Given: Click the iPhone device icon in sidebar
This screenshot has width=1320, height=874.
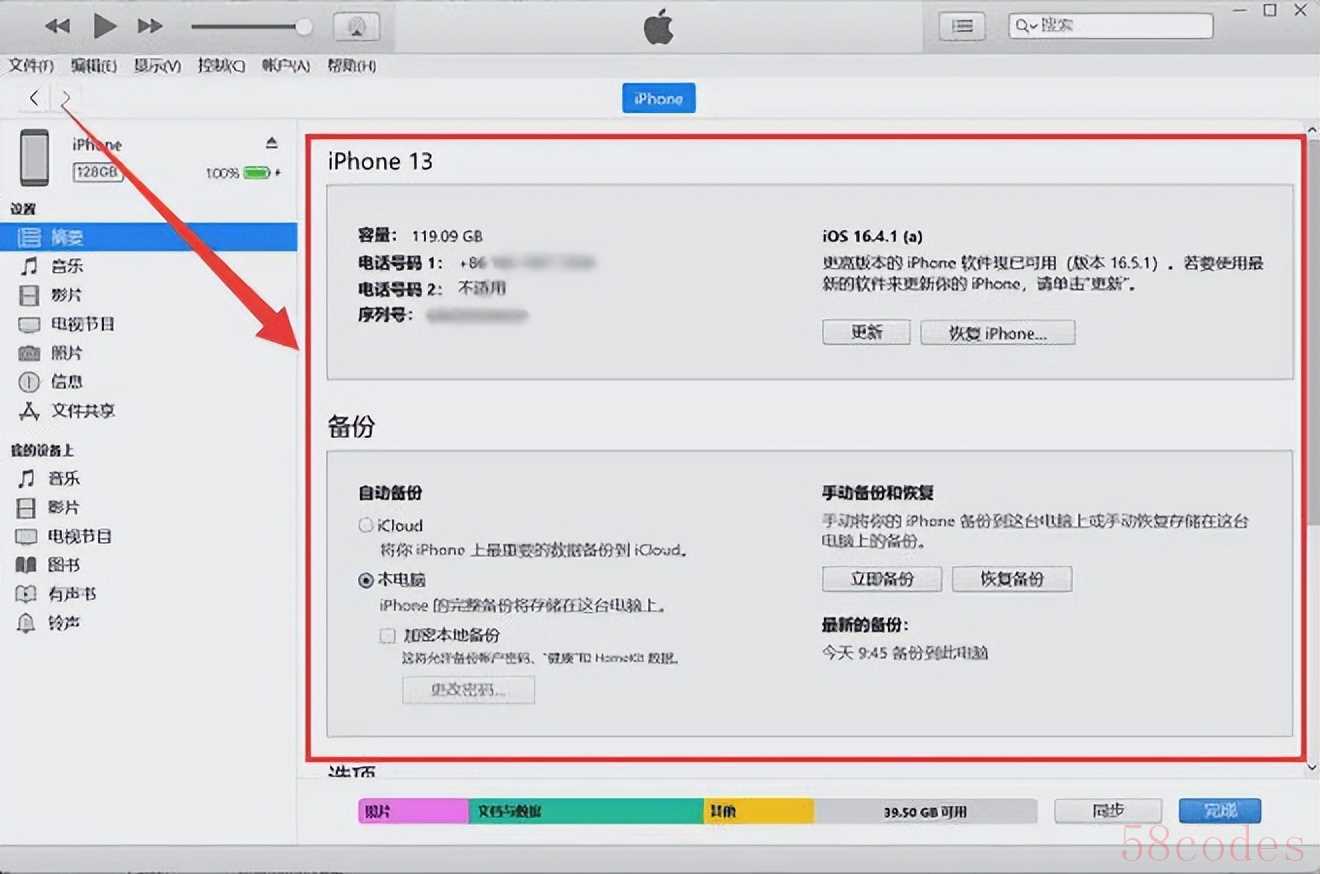Looking at the screenshot, I should tap(35, 157).
